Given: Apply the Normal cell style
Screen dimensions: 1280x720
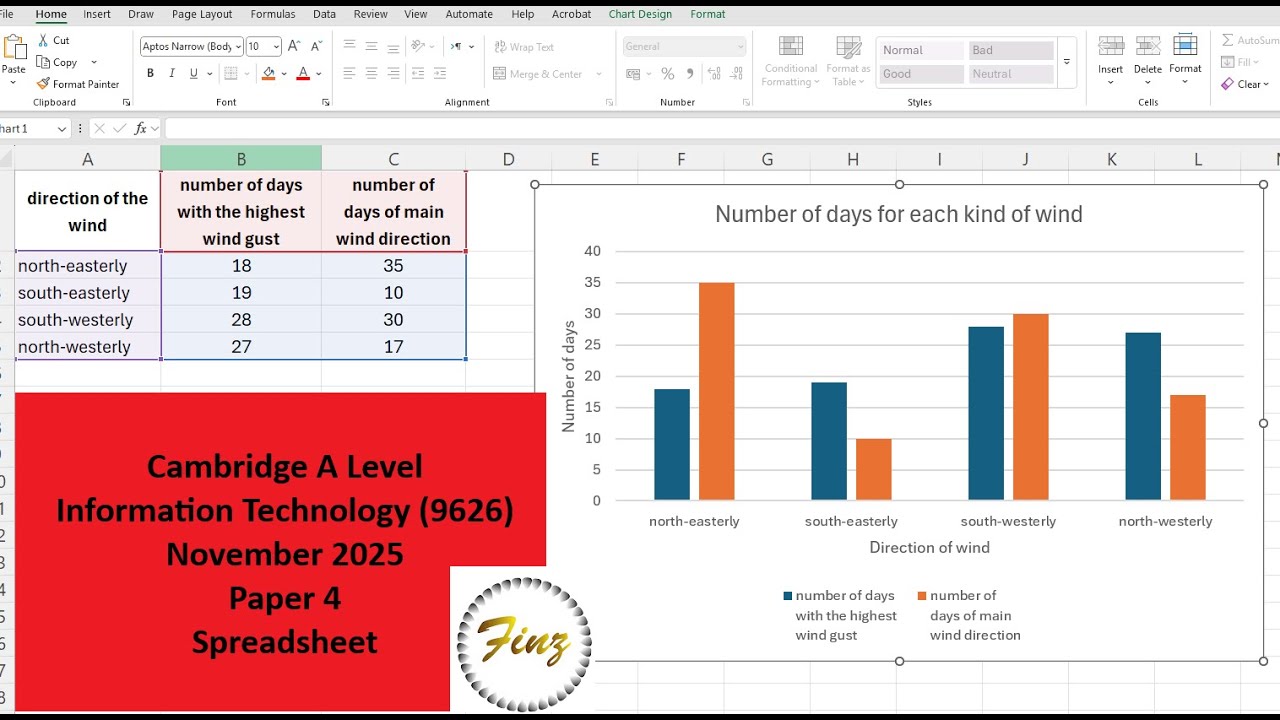Looking at the screenshot, I should pos(921,50).
